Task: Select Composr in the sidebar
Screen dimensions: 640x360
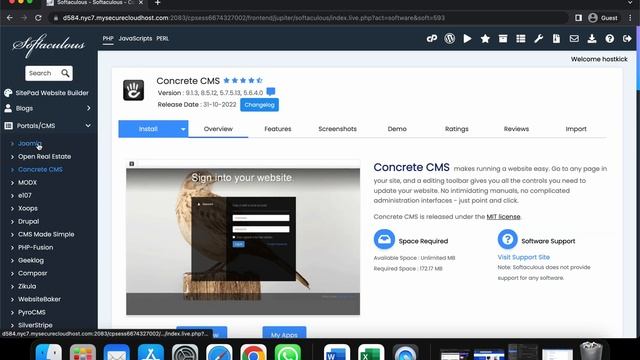Action: click(32, 273)
